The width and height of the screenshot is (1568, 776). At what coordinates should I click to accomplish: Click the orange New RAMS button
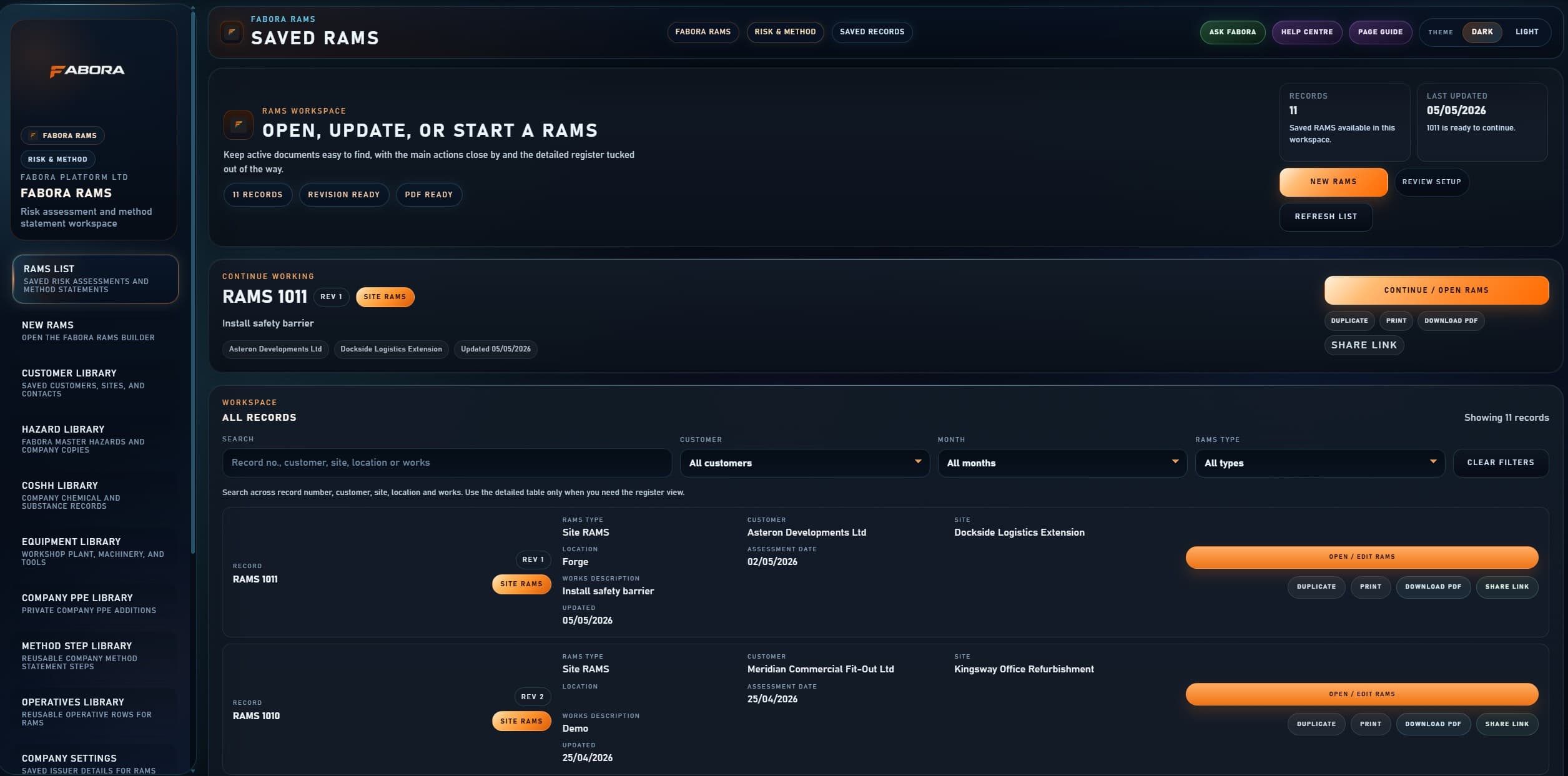point(1333,182)
